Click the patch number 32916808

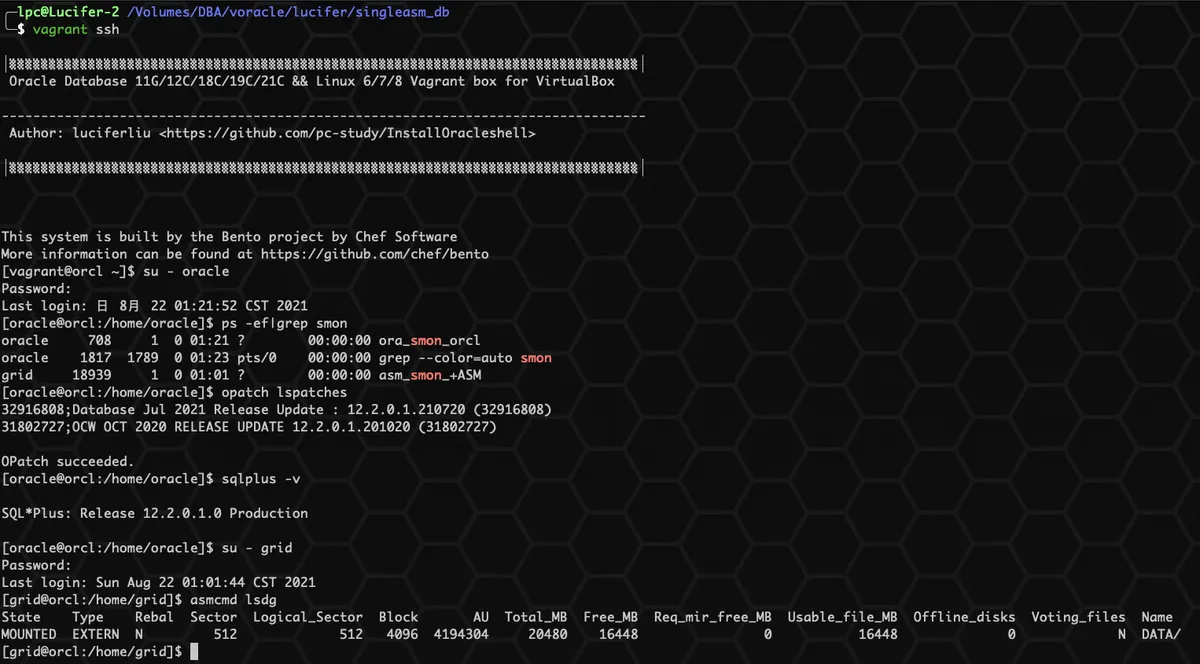click(42, 409)
